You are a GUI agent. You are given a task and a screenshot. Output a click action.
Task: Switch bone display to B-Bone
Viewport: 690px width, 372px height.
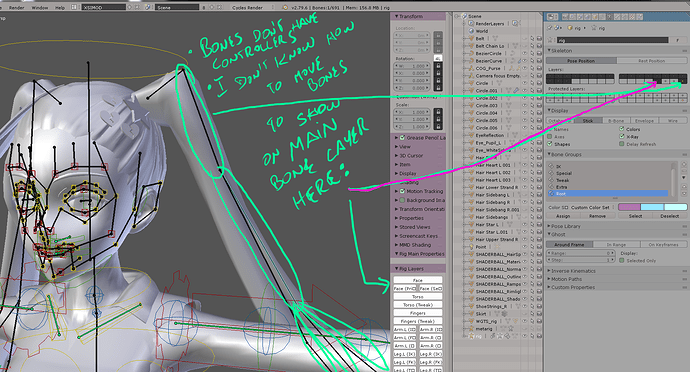616,120
